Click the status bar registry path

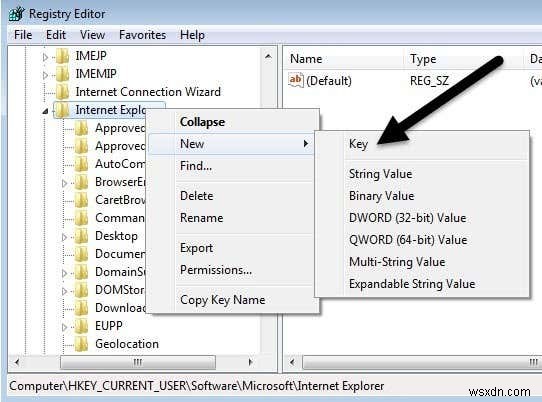[x=197, y=386]
